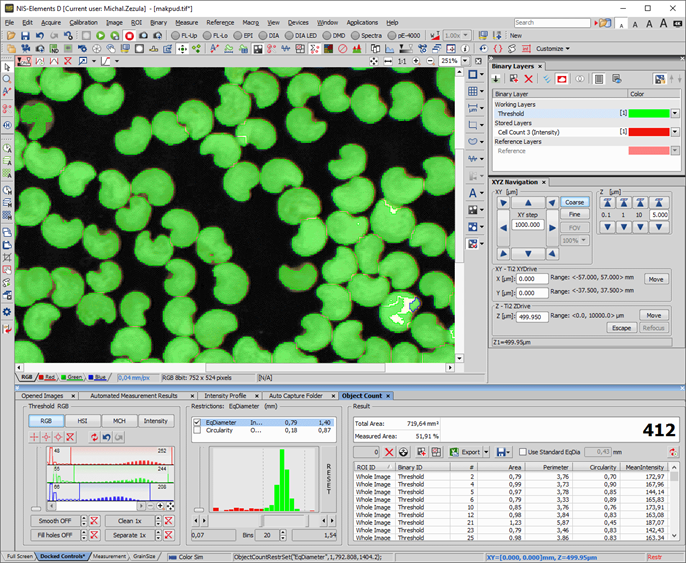Click the green Play/Live icon in toolbar
The height and width of the screenshot is (563, 686).
coord(101,35)
